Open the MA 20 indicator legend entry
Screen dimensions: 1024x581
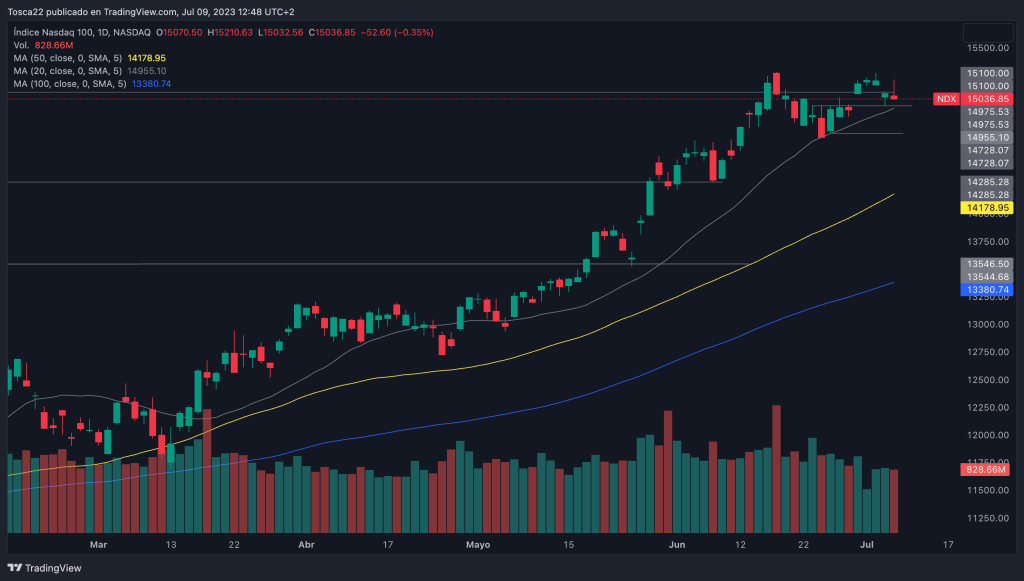point(67,71)
